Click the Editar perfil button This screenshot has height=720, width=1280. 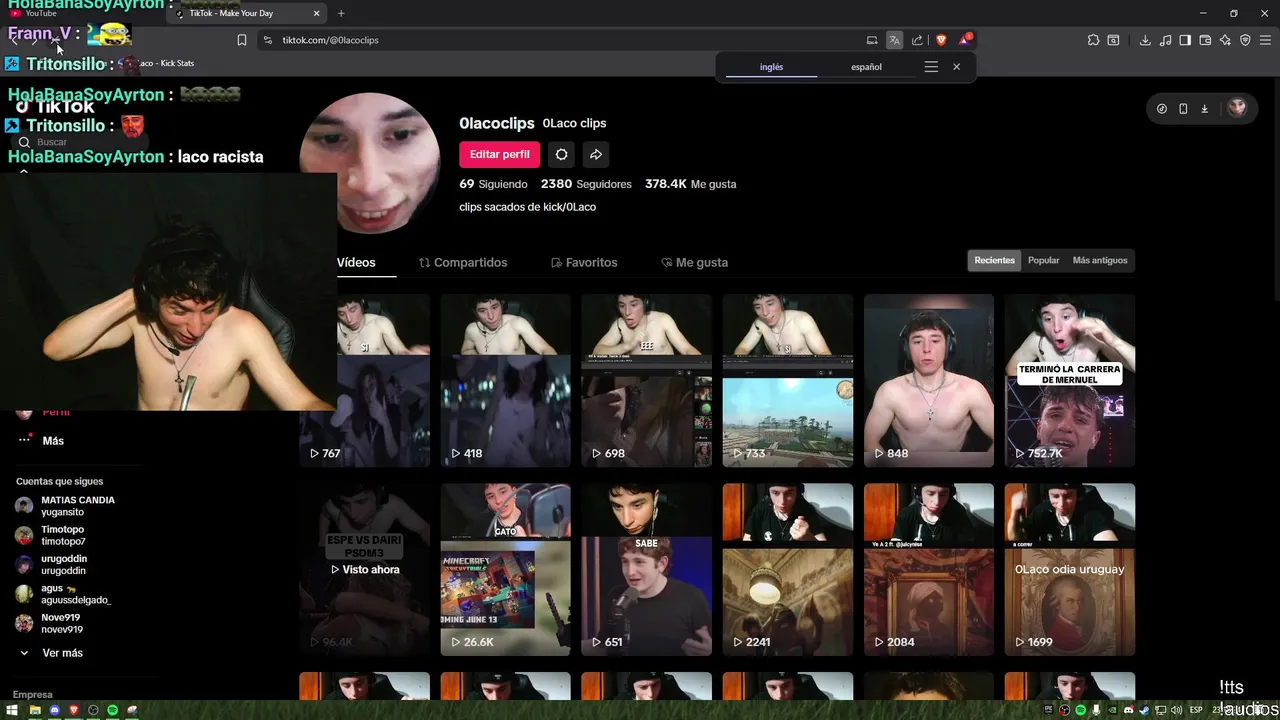click(499, 154)
